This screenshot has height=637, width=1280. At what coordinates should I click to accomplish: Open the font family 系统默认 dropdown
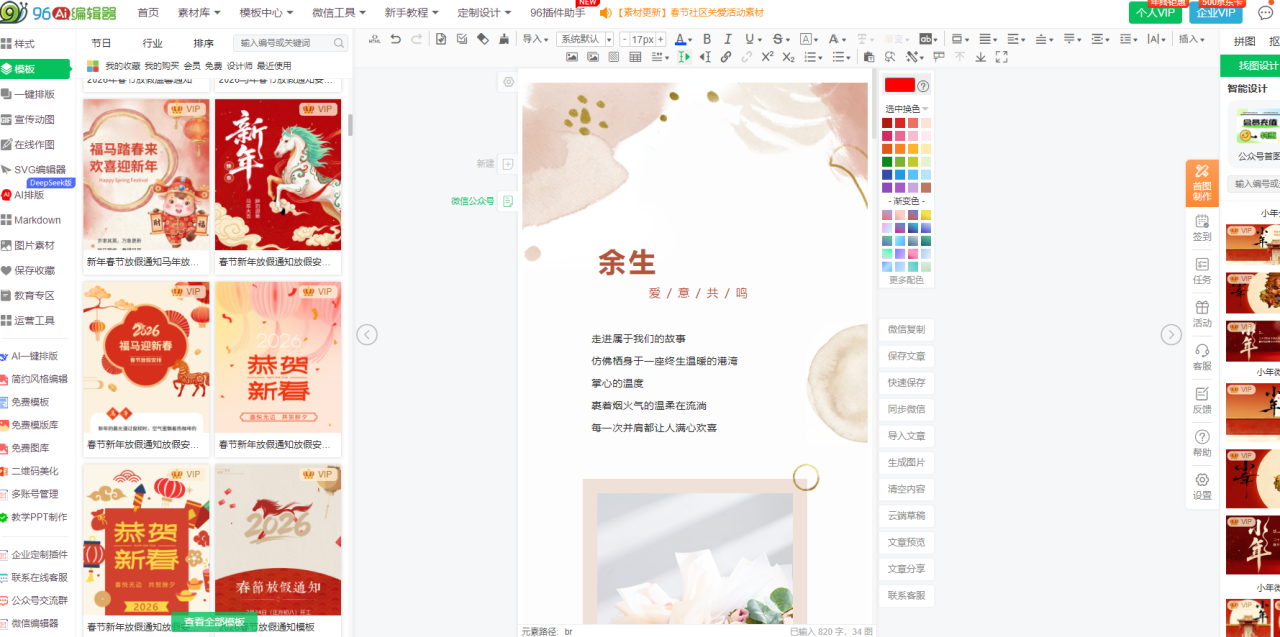click(585, 39)
